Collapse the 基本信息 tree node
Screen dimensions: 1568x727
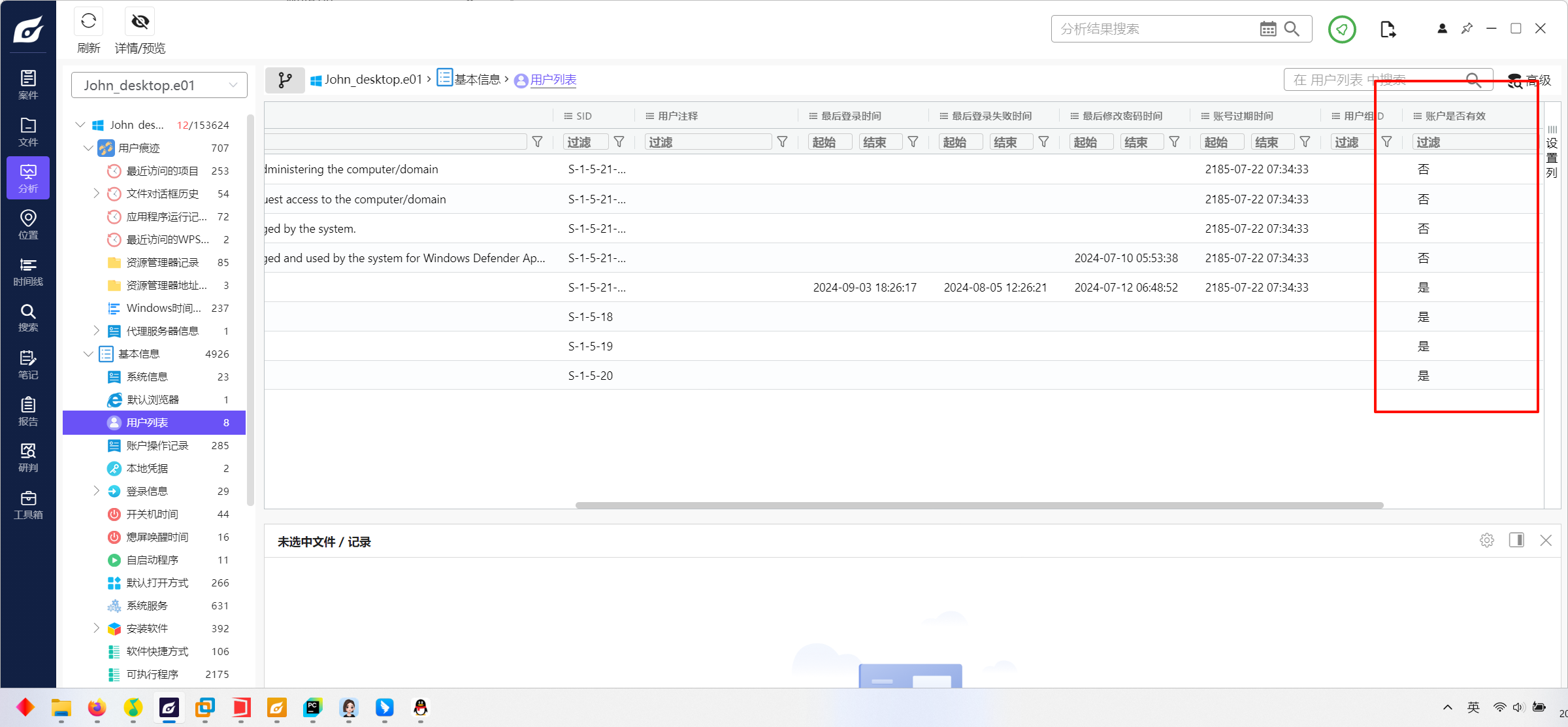point(88,354)
